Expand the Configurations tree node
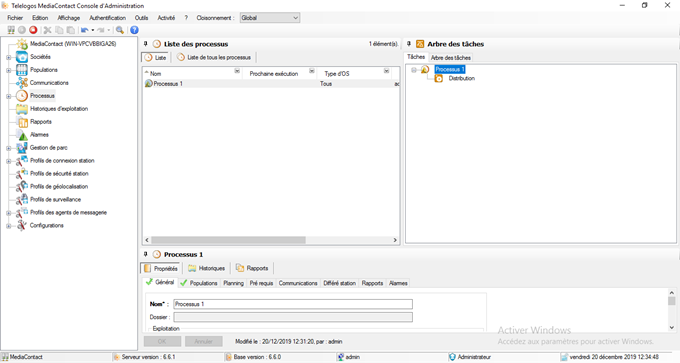This screenshot has width=680, height=363. point(9,226)
